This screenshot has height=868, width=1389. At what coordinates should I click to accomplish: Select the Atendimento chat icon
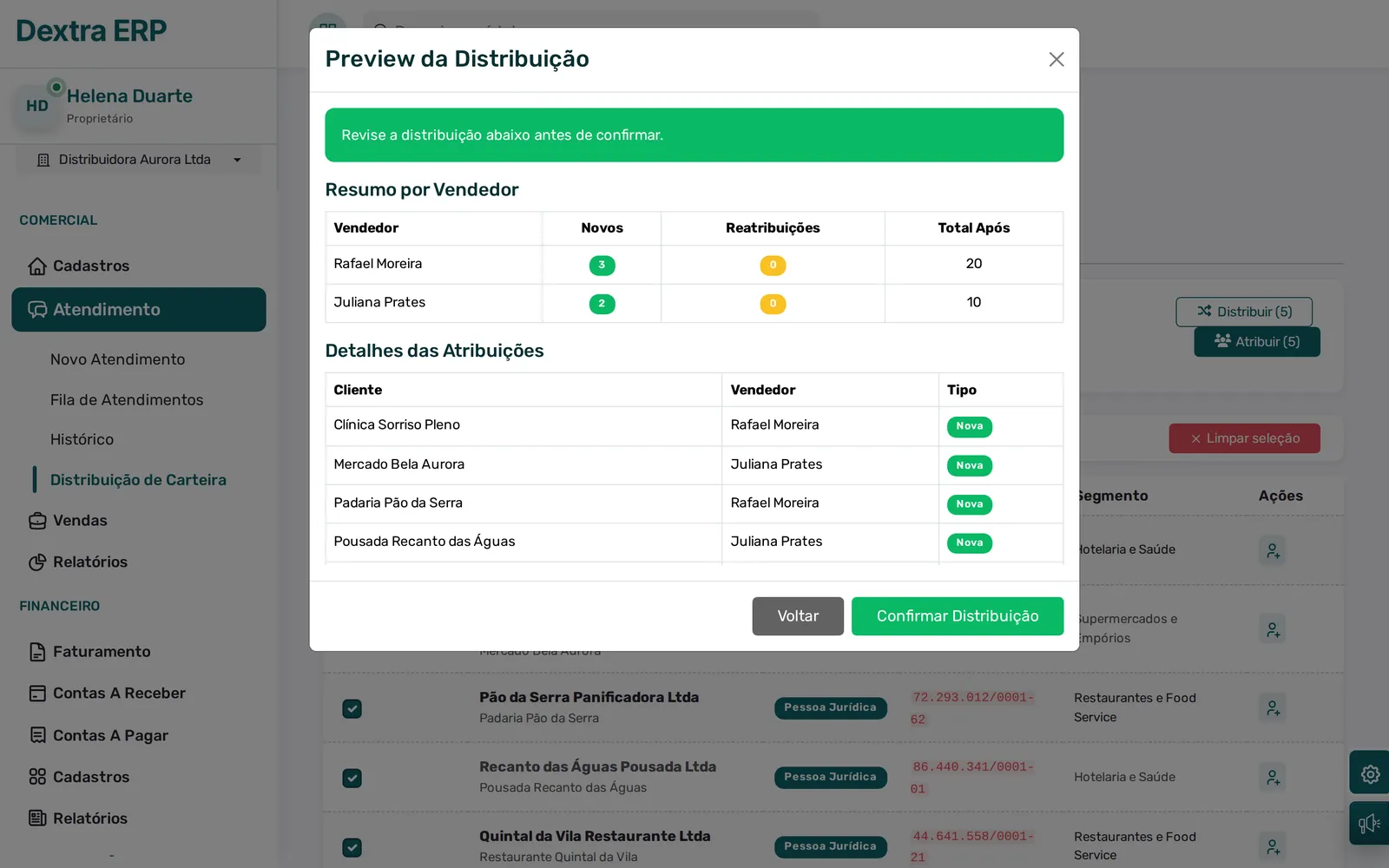(x=37, y=310)
